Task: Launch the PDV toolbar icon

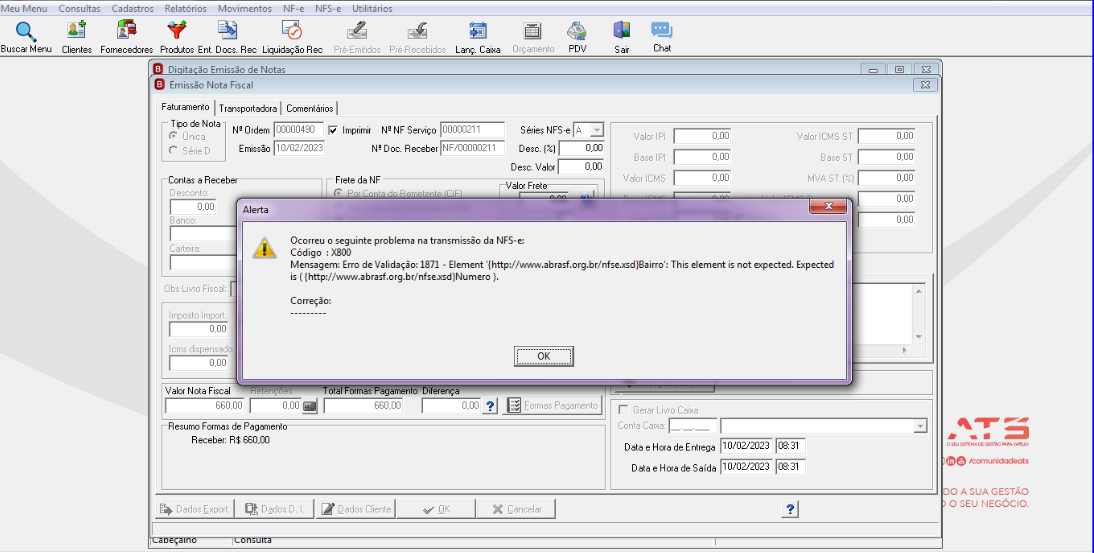Action: [x=577, y=38]
